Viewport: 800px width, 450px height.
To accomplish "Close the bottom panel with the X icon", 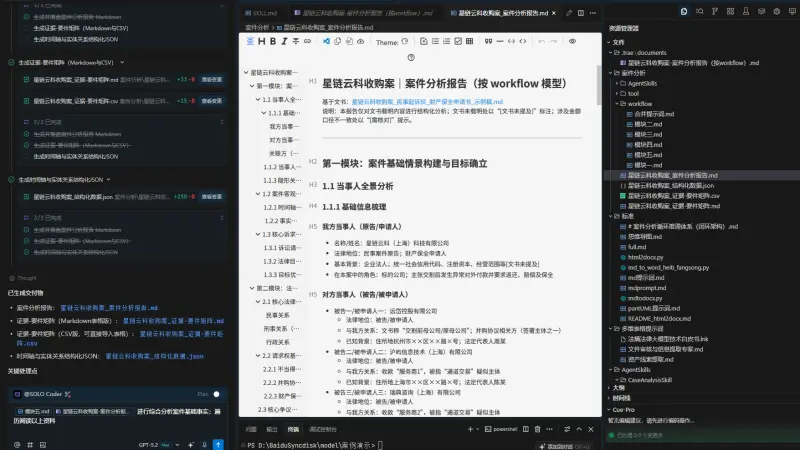I will click(591, 429).
